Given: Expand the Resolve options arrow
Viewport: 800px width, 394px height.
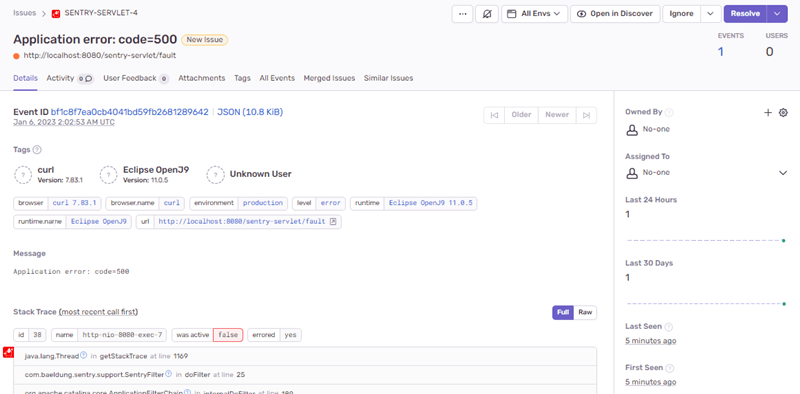Looking at the screenshot, I should [x=777, y=14].
